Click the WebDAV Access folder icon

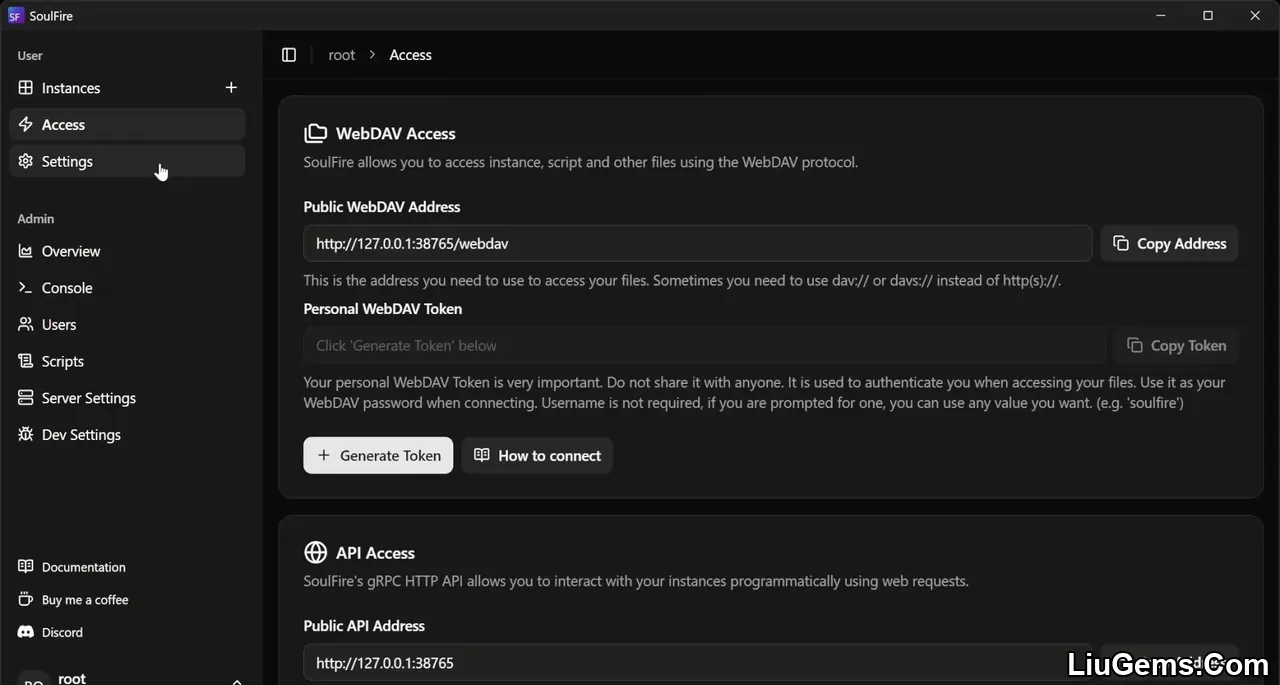click(315, 133)
